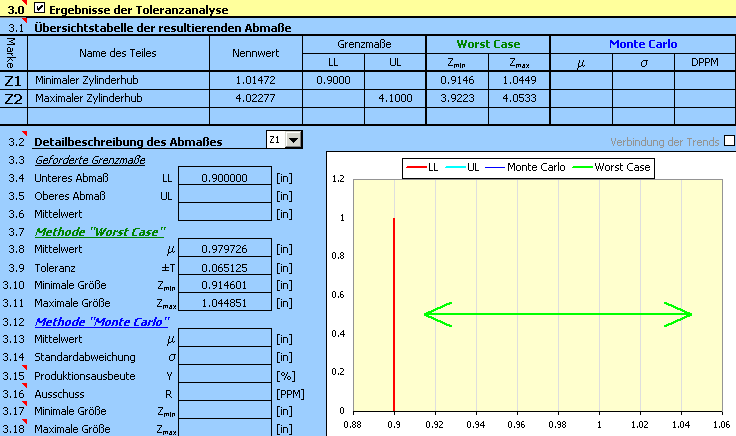Select Minimale Größe value 0.914601
Viewport: 736px width, 436px height.
click(x=225, y=284)
